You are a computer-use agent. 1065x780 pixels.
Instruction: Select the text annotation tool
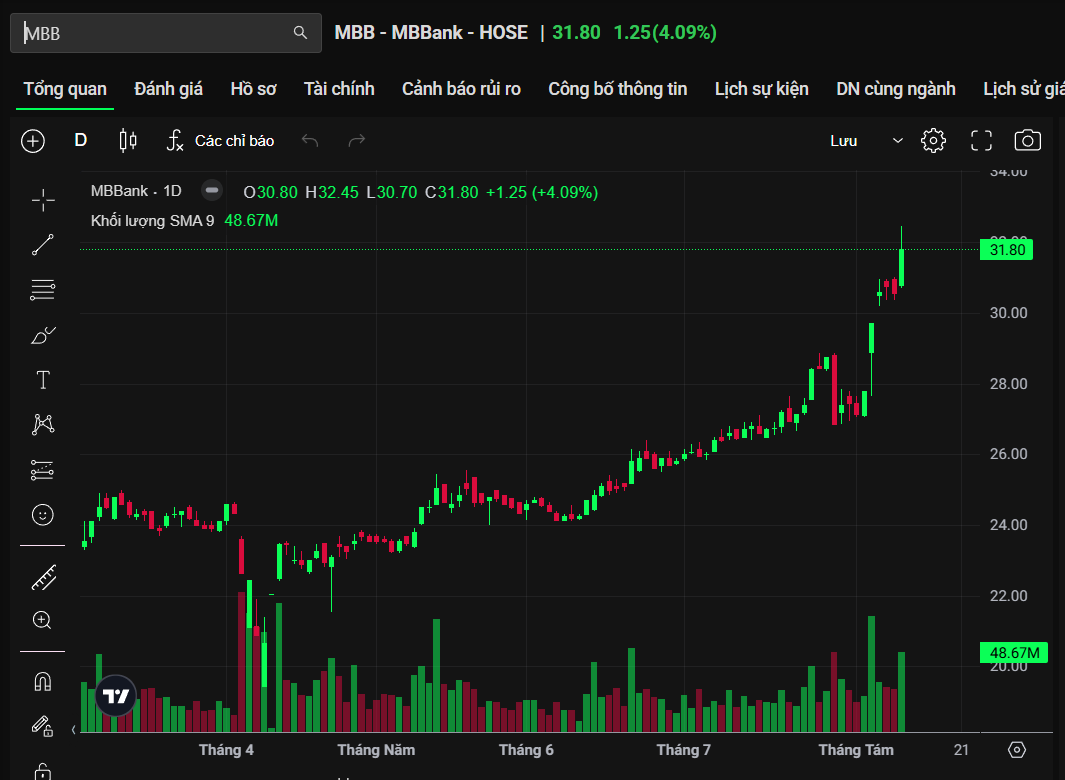43,380
